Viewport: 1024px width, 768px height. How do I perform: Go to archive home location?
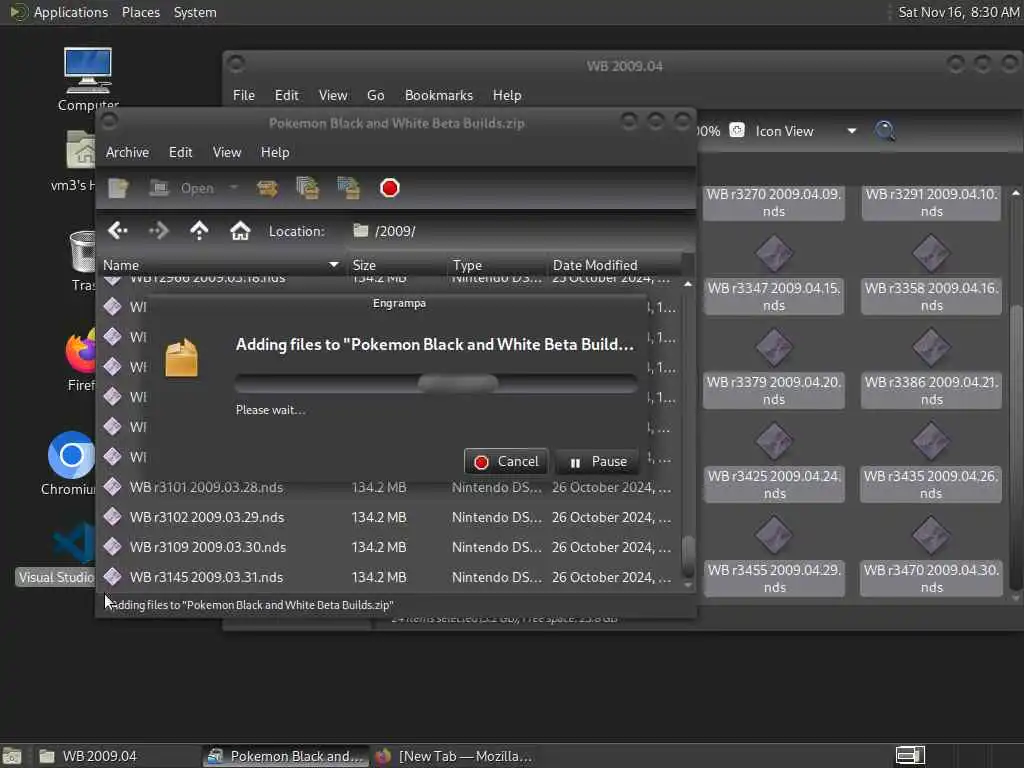coord(240,231)
